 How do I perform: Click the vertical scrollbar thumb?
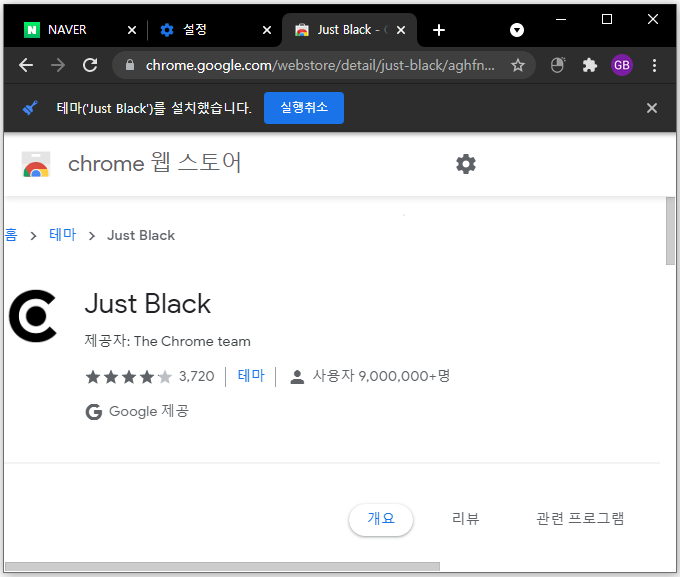pyautogui.click(x=670, y=231)
